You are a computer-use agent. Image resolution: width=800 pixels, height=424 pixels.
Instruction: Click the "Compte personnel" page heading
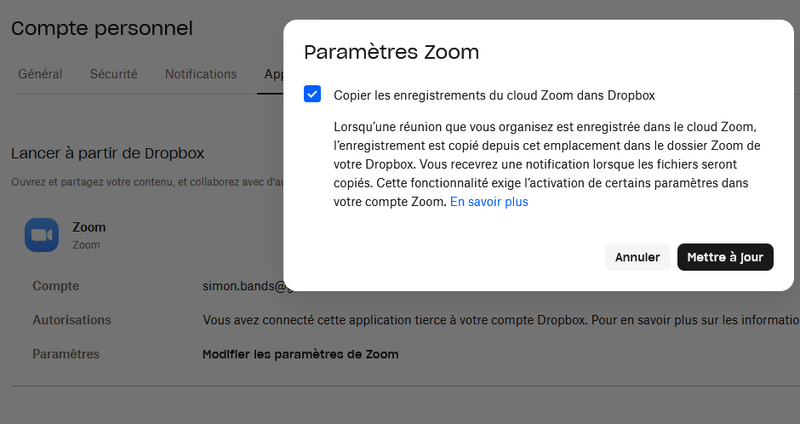(101, 28)
